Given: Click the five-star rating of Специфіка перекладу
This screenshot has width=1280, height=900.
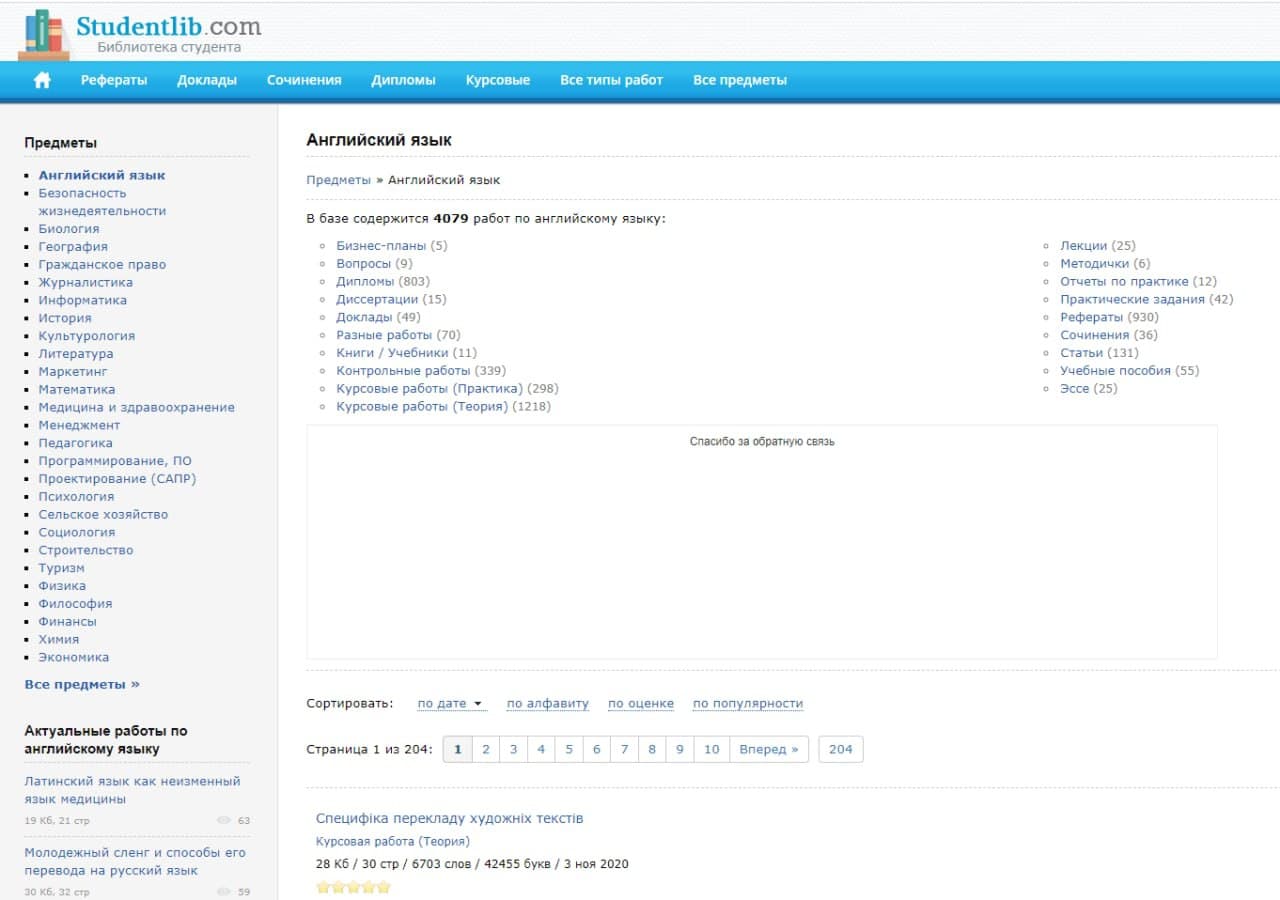Looking at the screenshot, I should pyautogui.click(x=353, y=887).
